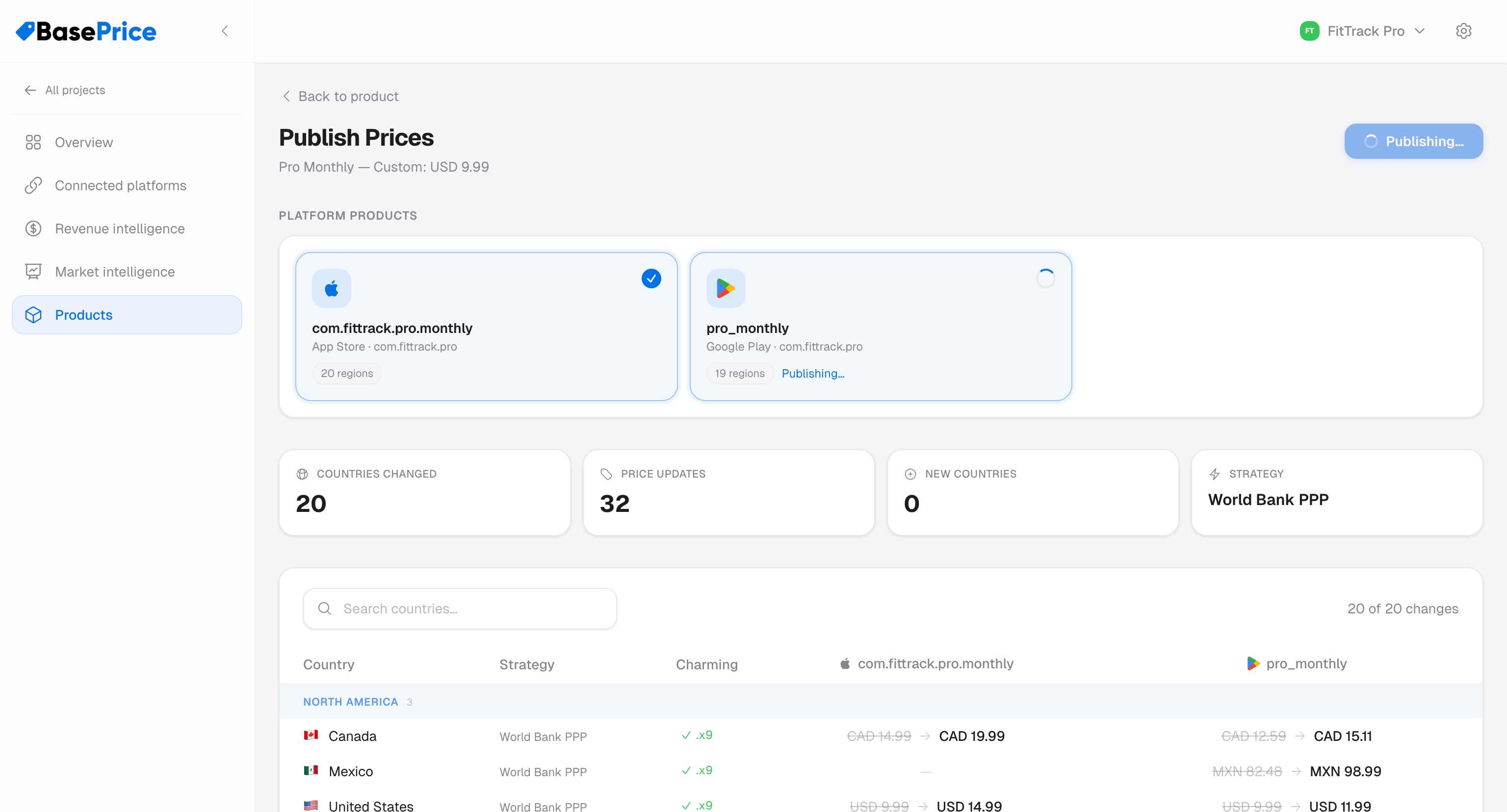Open Market intelligence
The width and height of the screenshot is (1507, 812).
[127, 272]
